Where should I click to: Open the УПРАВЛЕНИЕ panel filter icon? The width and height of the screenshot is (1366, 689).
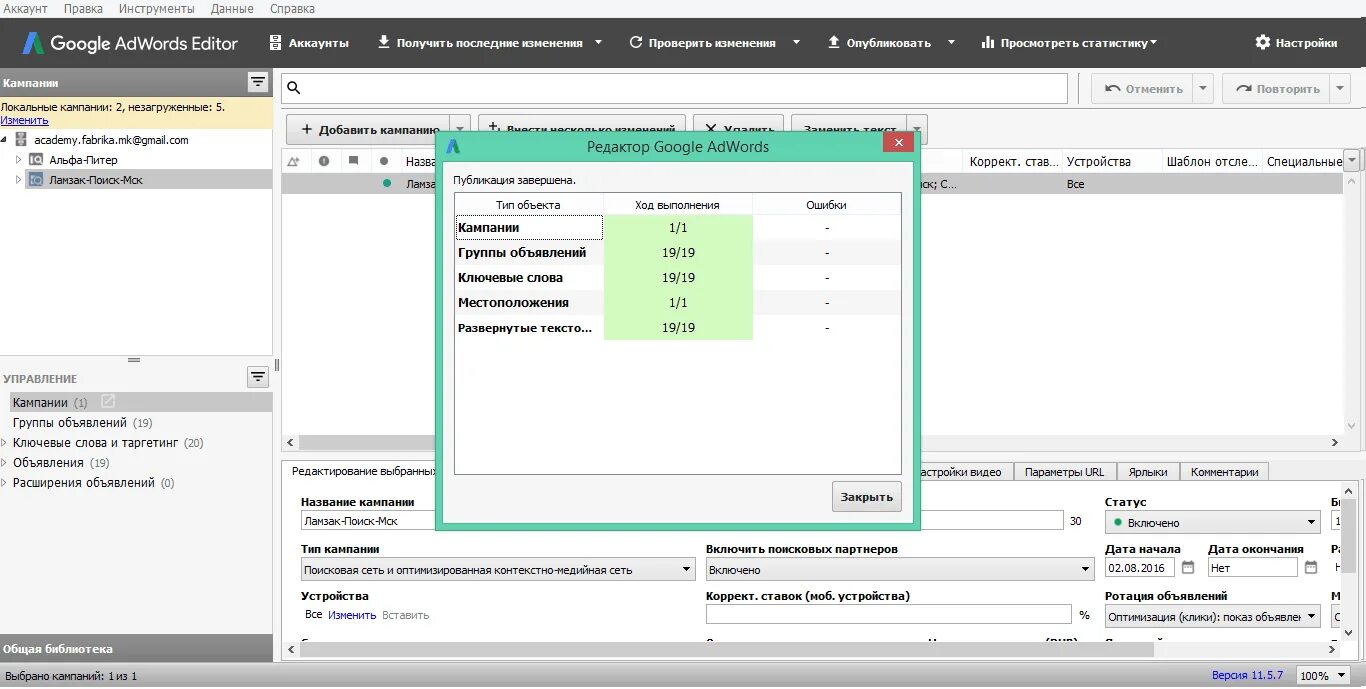258,377
